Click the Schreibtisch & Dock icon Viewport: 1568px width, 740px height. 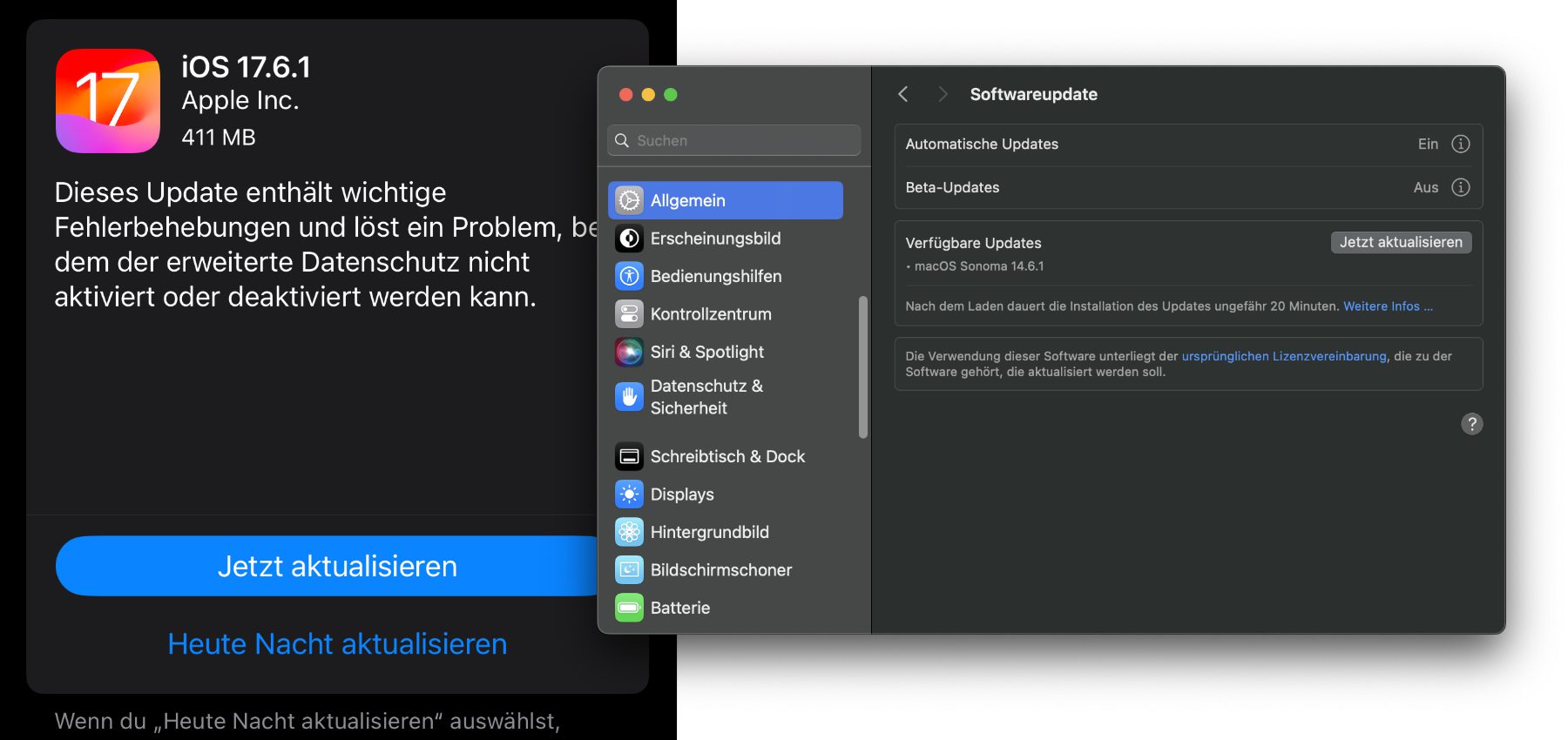629,456
